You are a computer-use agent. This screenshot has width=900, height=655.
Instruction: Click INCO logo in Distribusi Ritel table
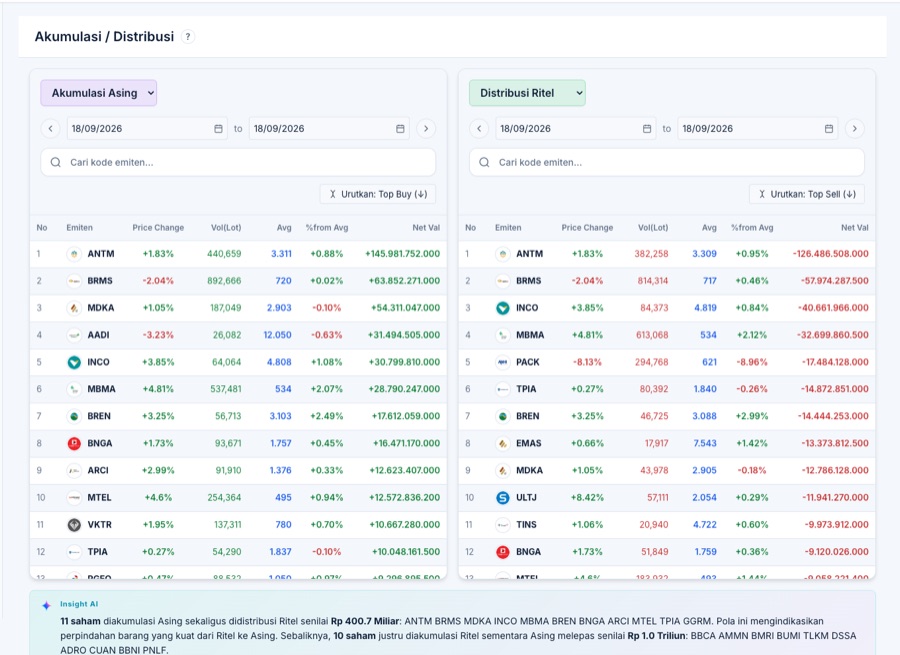(x=503, y=308)
